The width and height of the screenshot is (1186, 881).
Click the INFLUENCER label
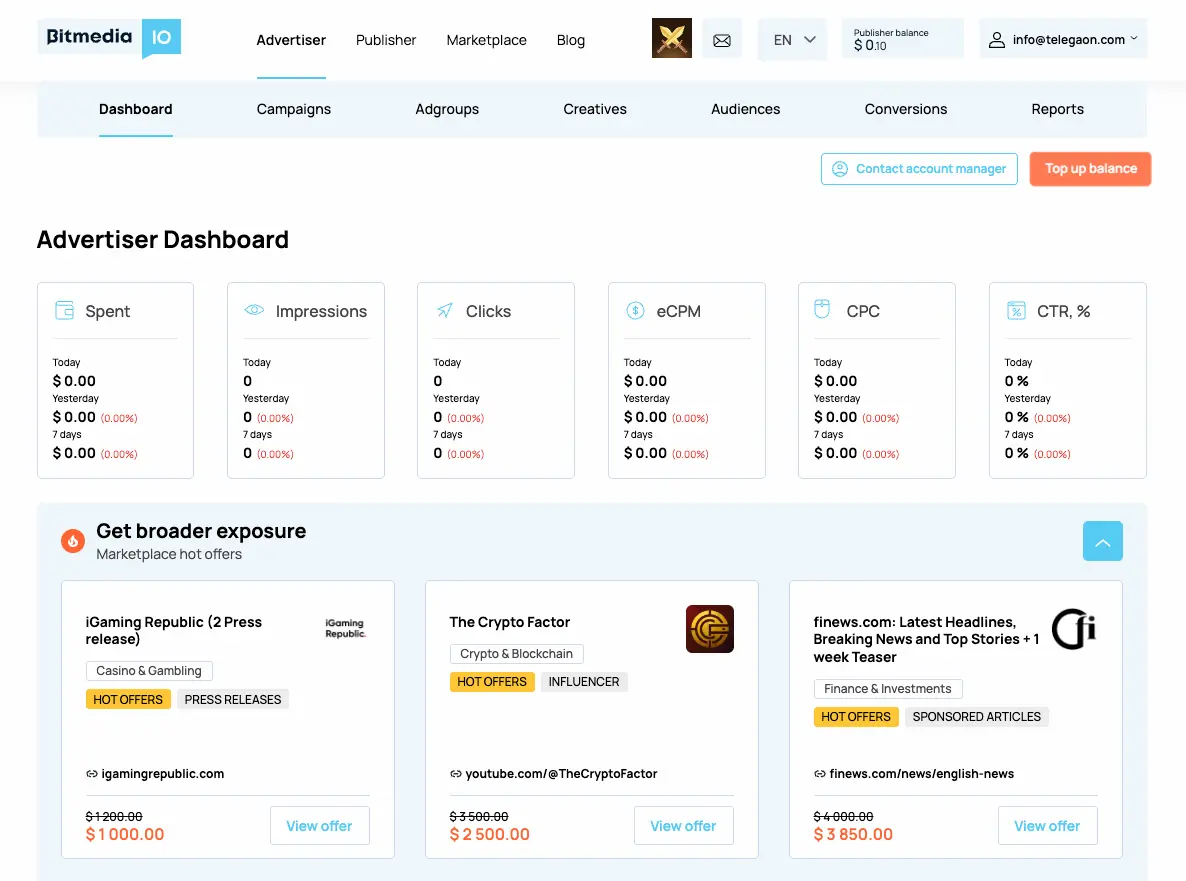[584, 681]
